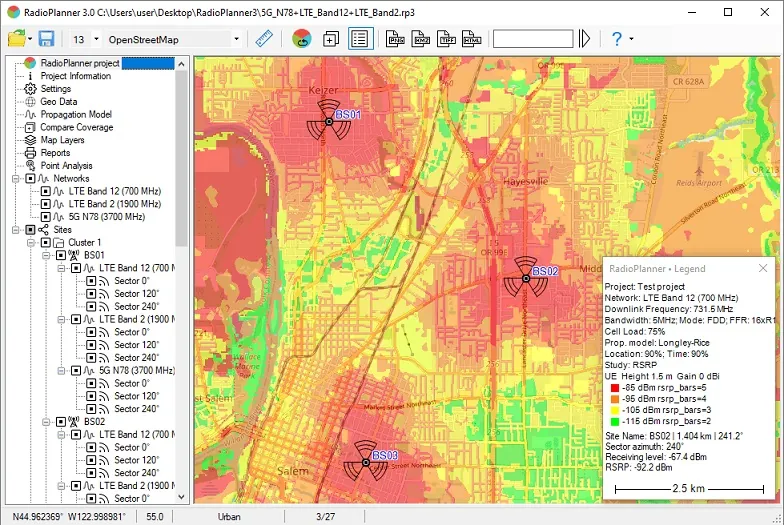Image resolution: width=784 pixels, height=525 pixels.
Task: Click the help question mark icon
Action: [617, 38]
